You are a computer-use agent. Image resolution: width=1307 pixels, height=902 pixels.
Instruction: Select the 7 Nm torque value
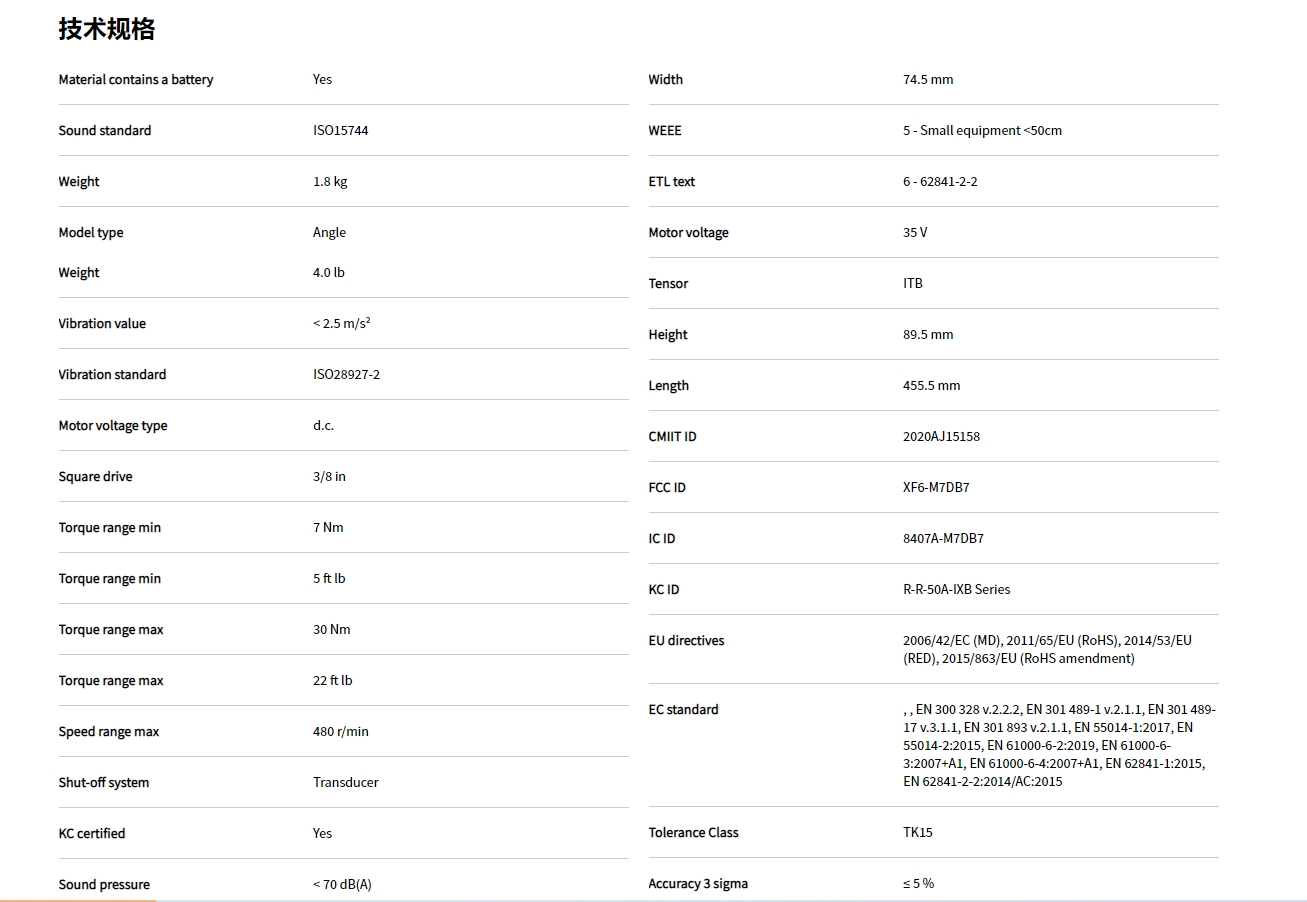pyautogui.click(x=328, y=528)
